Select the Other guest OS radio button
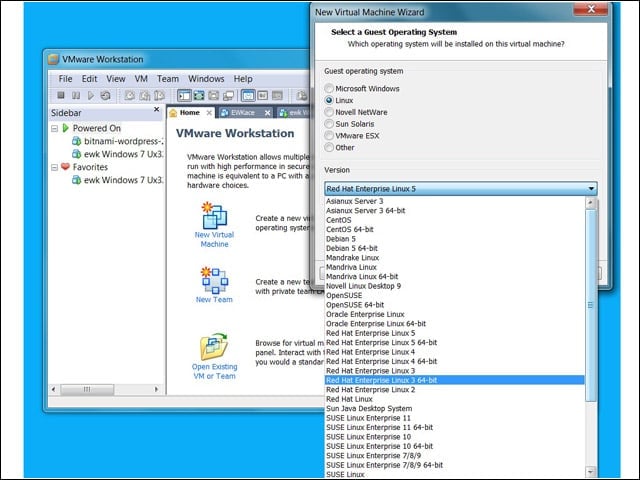 coord(329,147)
